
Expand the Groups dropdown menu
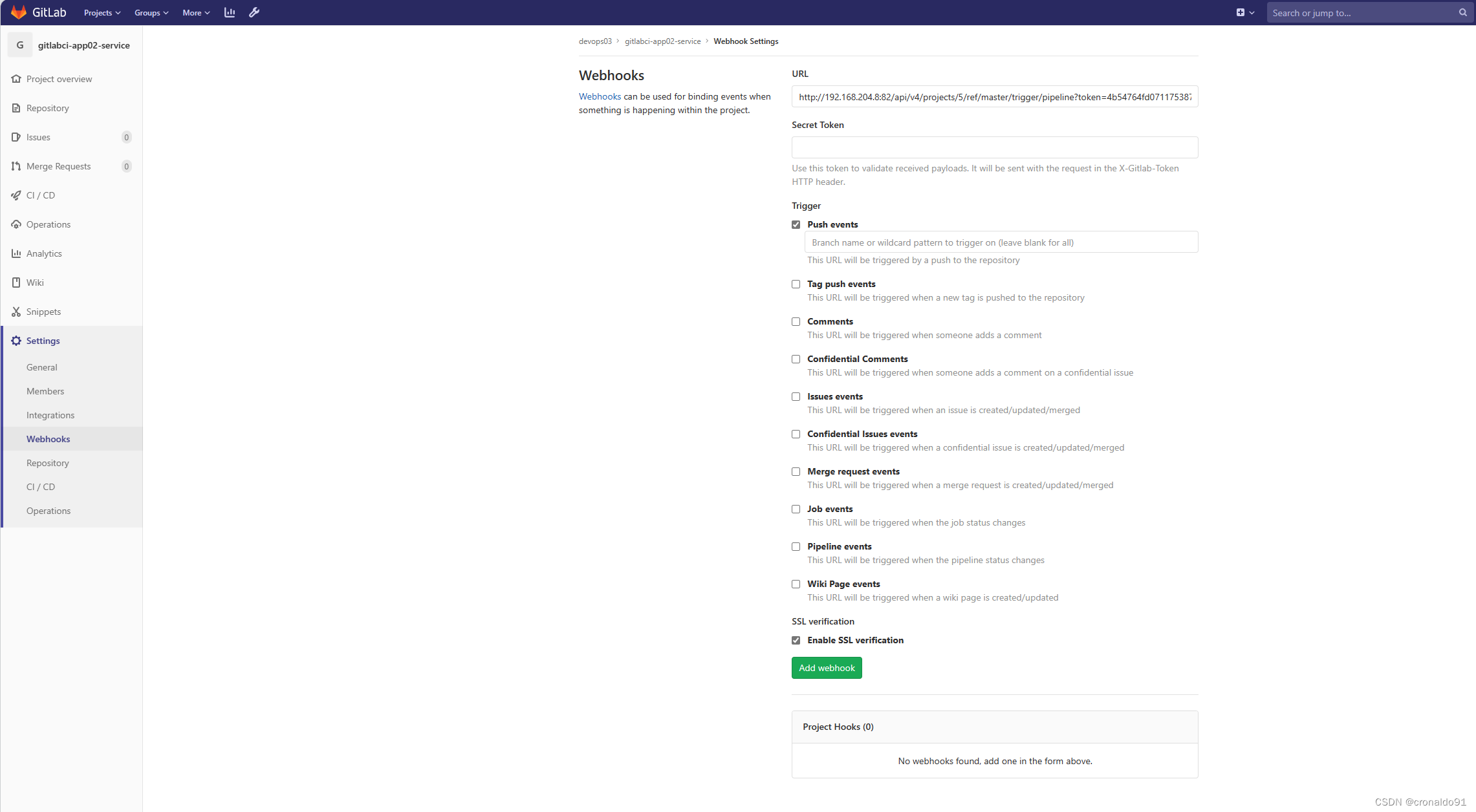click(x=151, y=12)
